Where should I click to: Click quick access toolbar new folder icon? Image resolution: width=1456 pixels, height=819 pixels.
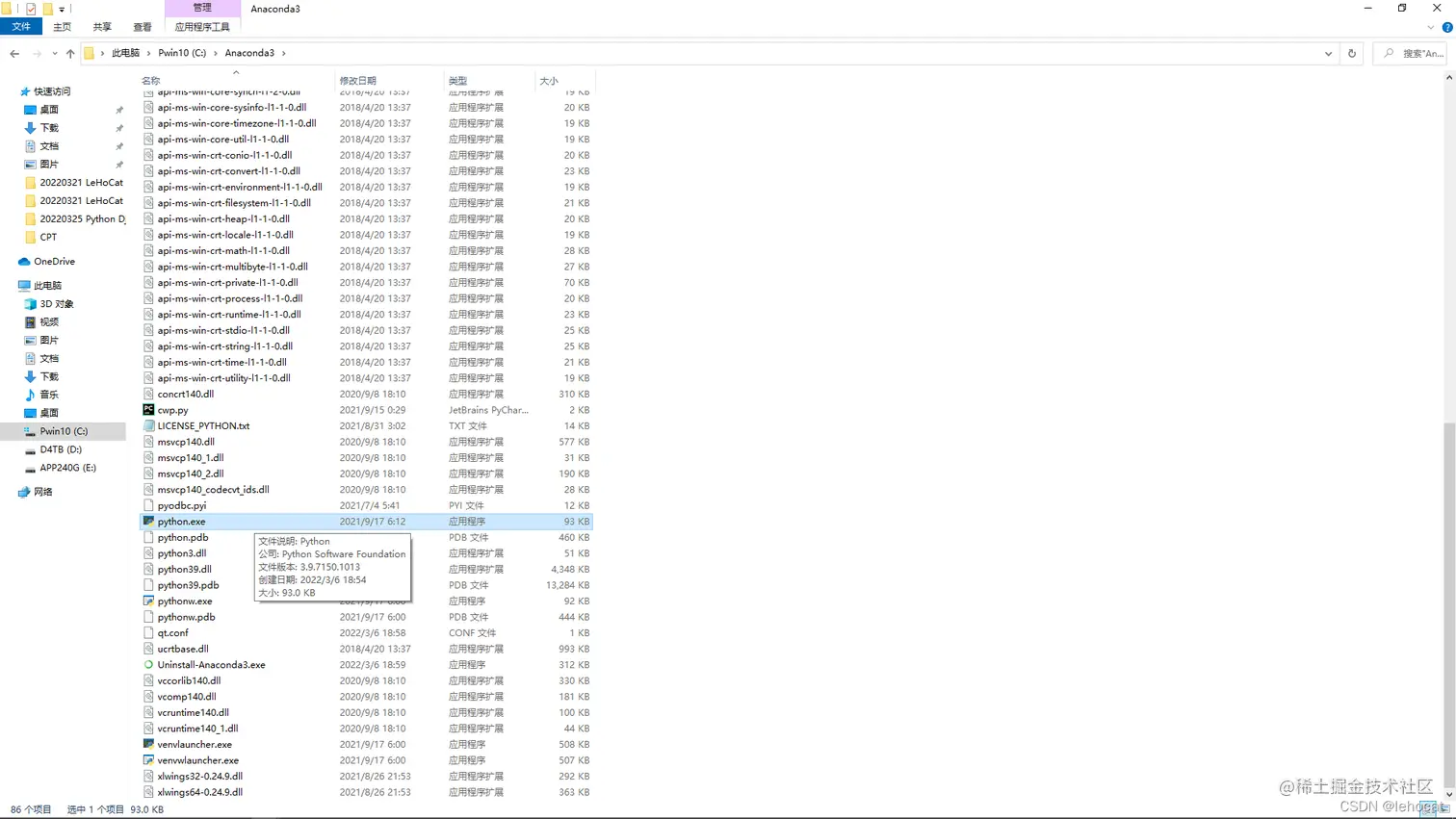pyautogui.click(x=47, y=9)
